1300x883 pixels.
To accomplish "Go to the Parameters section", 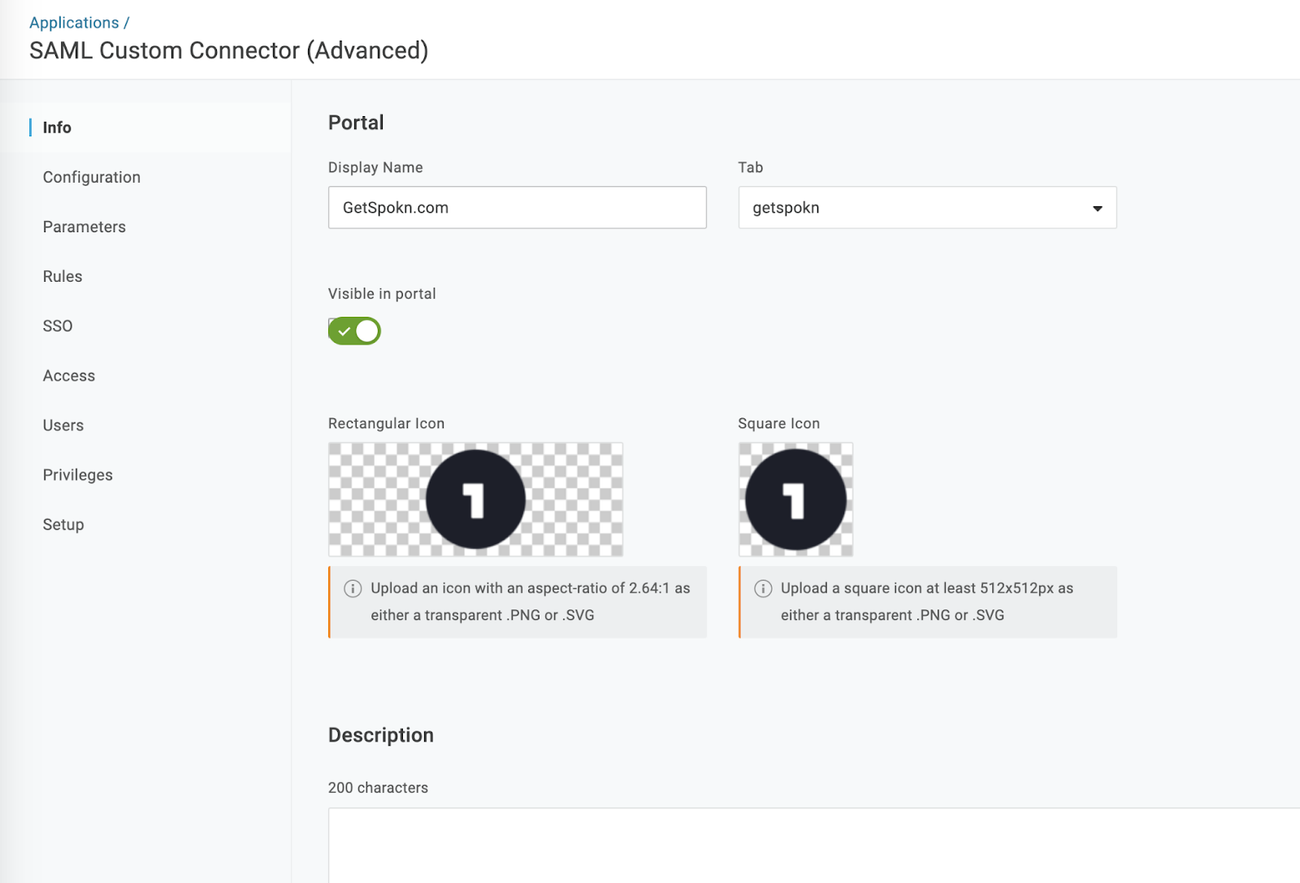I will (x=84, y=227).
